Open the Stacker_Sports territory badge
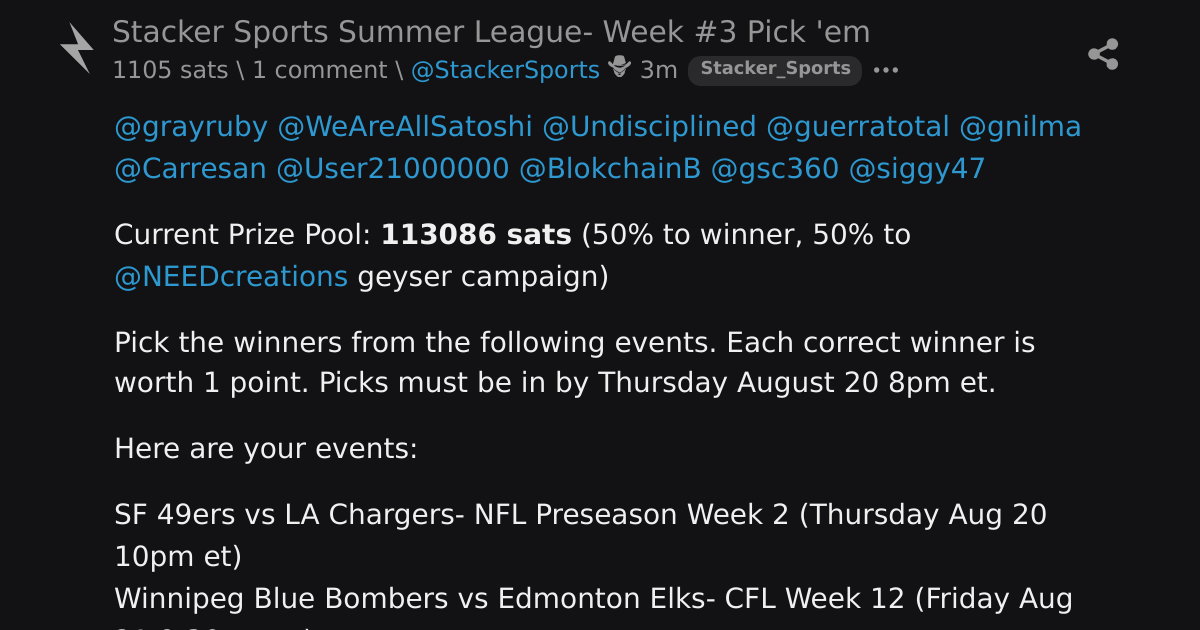1200x630 pixels. tap(775, 69)
